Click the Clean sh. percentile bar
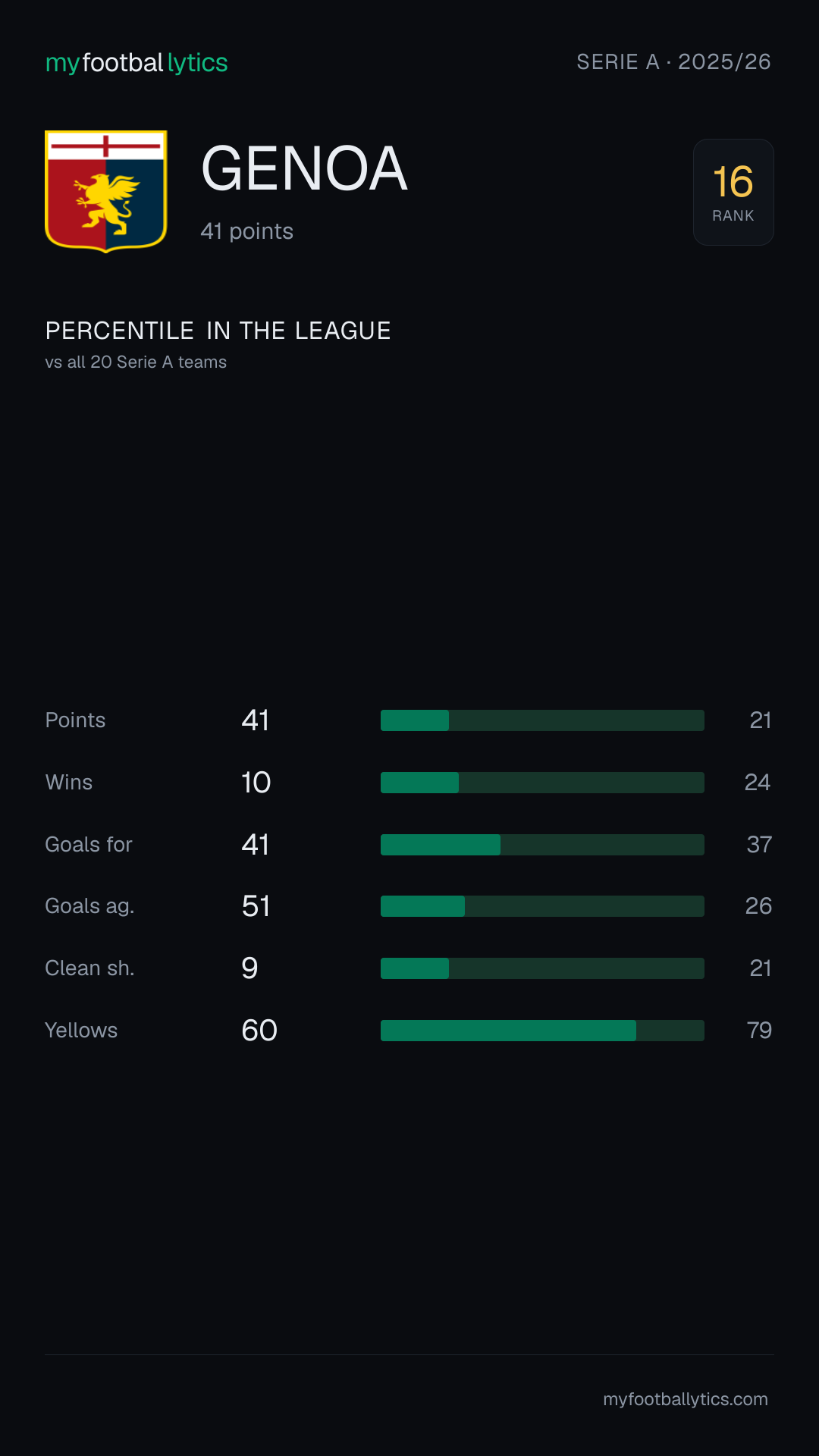819x1456 pixels. point(542,968)
